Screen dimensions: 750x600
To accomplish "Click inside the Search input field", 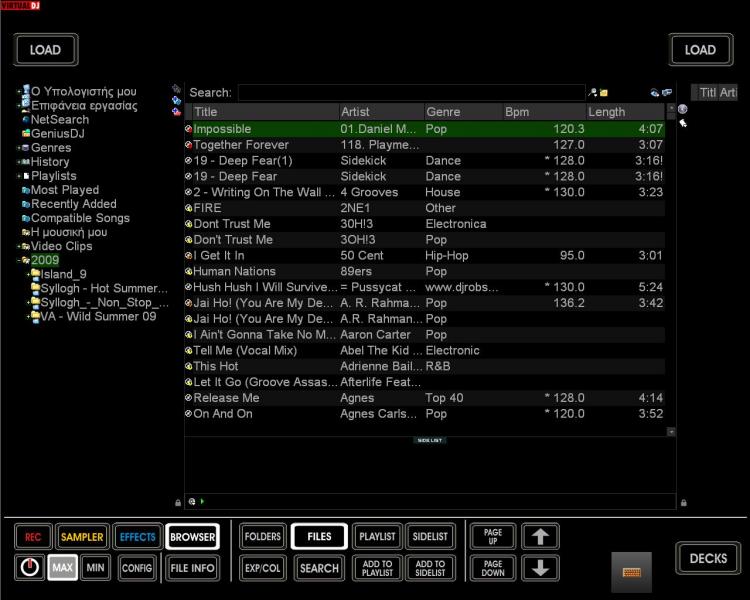I will [411, 92].
